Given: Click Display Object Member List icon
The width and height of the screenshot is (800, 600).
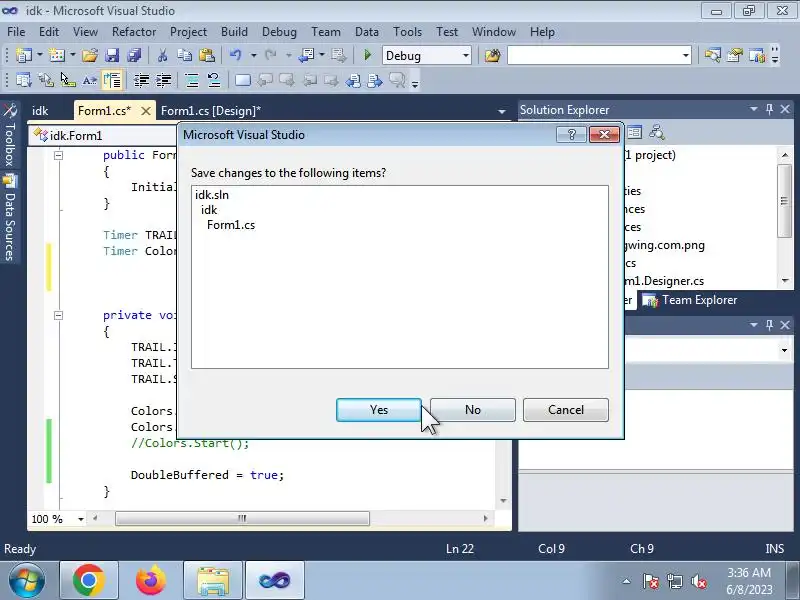Looking at the screenshot, I should [23, 80].
